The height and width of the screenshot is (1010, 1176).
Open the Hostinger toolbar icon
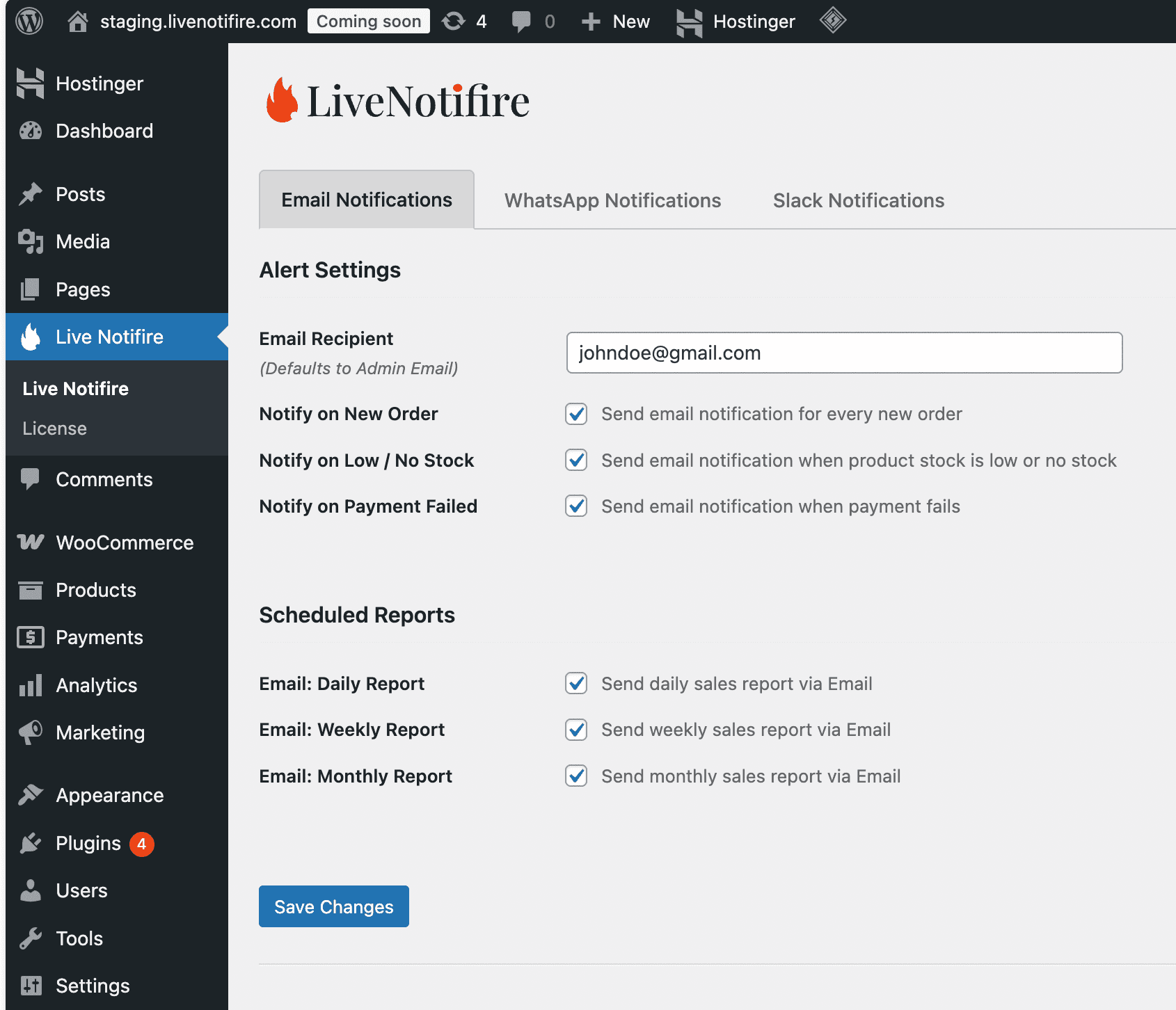688,21
